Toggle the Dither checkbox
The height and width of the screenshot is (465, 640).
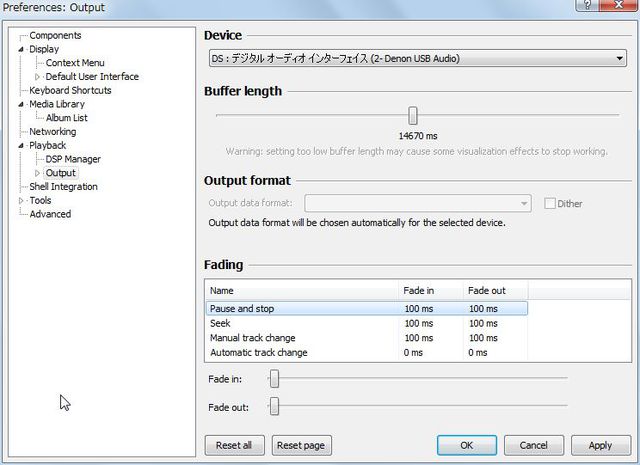[x=550, y=204]
